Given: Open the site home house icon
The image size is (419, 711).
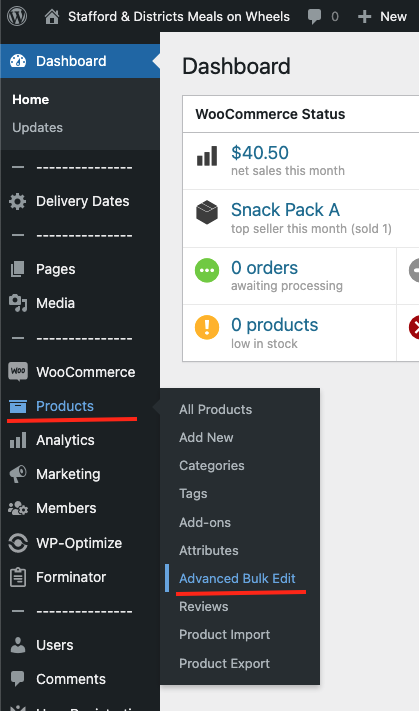Looking at the screenshot, I should 52,17.
